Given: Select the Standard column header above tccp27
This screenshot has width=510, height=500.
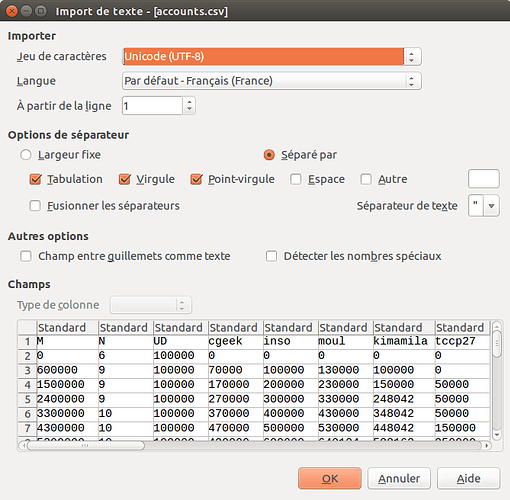Looking at the screenshot, I should click(x=462, y=328).
